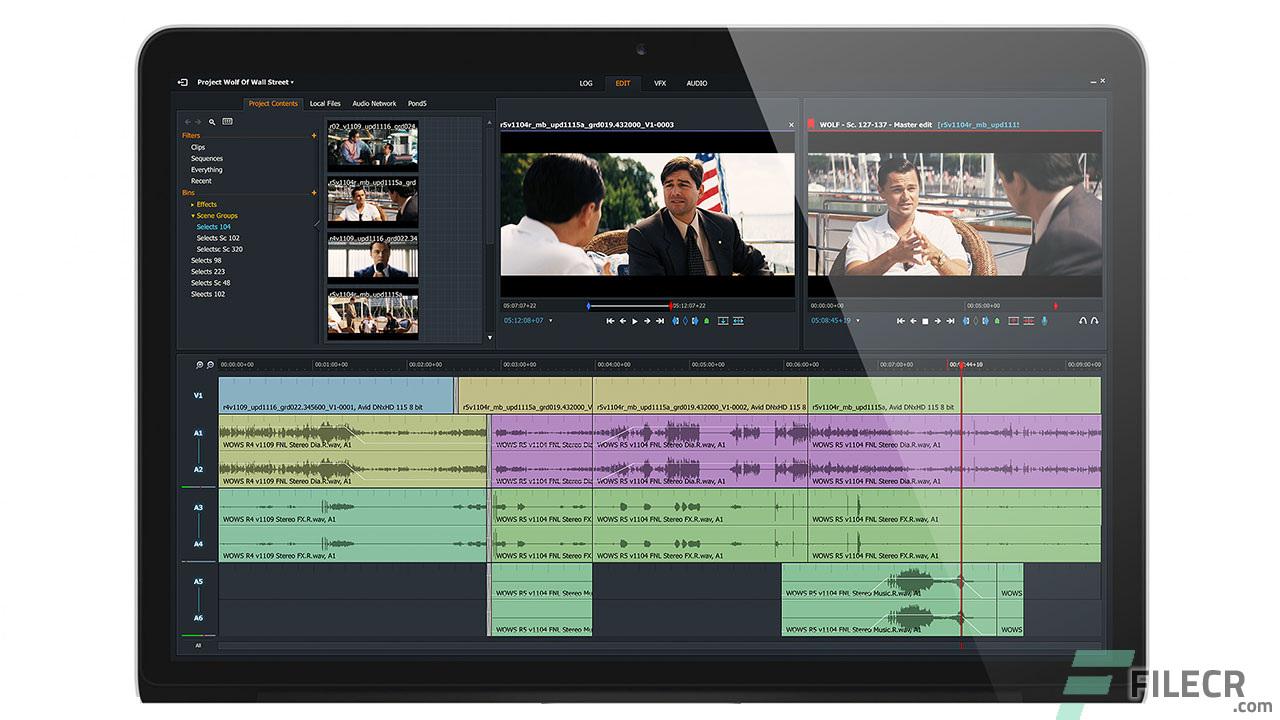The width and height of the screenshot is (1280, 720).
Task: Toggle the V1 video track
Action: point(198,396)
